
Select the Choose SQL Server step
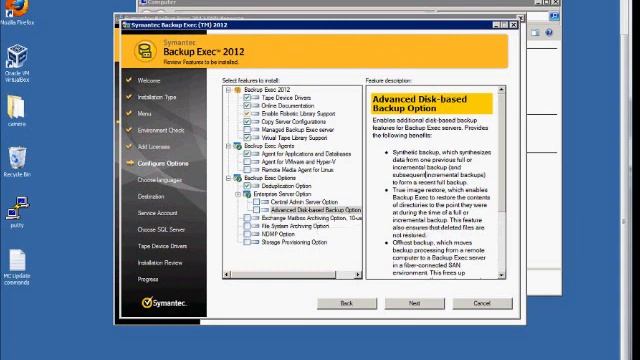point(161,229)
